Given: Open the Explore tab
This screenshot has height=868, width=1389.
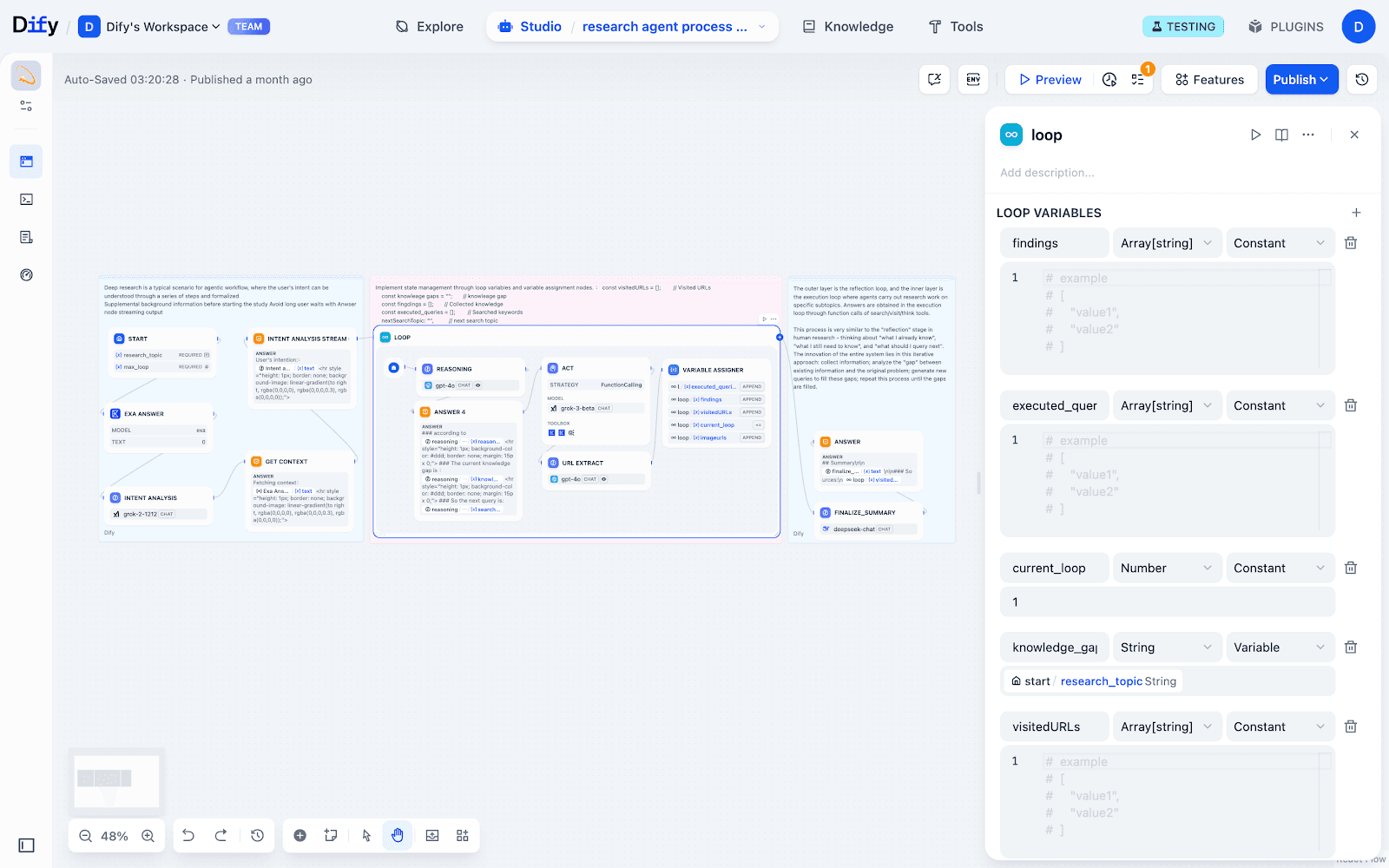Looking at the screenshot, I should point(430,27).
